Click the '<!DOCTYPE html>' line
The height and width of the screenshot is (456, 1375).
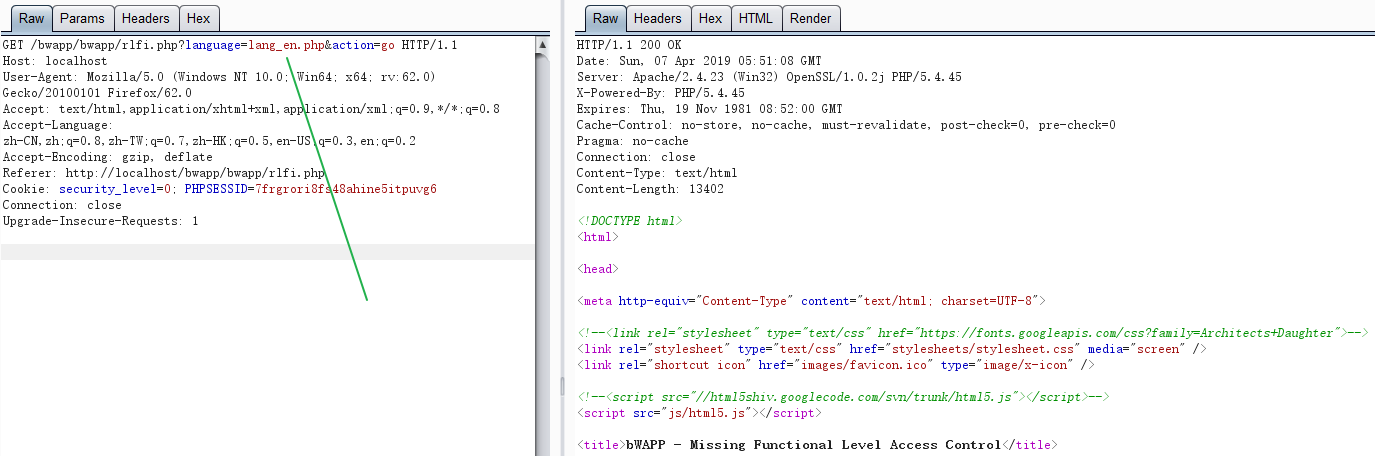(629, 221)
